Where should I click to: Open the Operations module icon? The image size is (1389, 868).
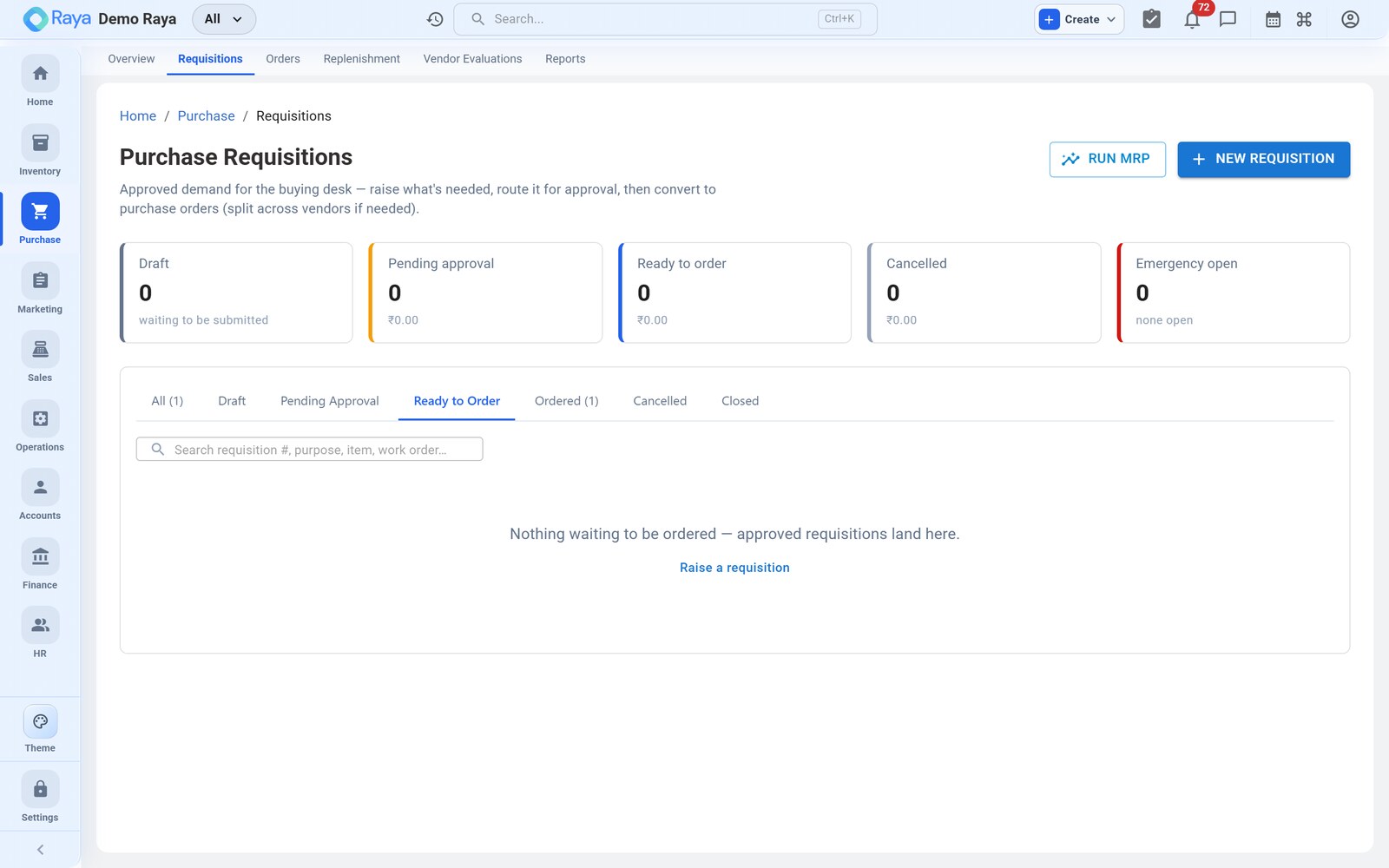40,419
